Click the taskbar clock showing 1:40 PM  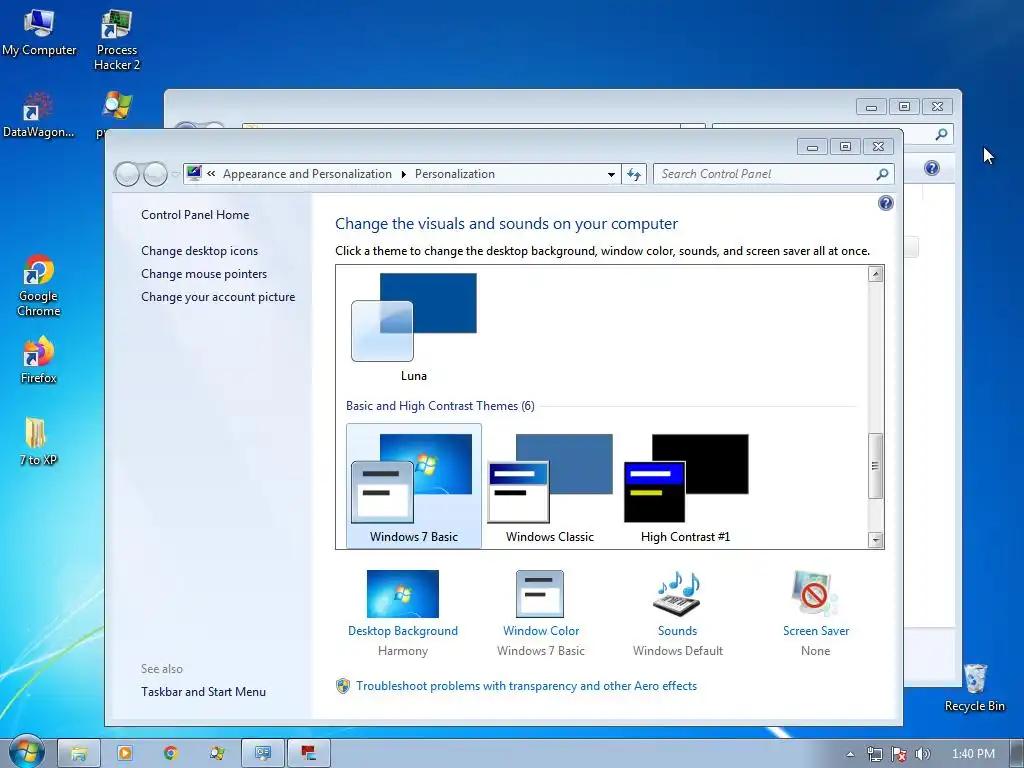click(x=973, y=754)
